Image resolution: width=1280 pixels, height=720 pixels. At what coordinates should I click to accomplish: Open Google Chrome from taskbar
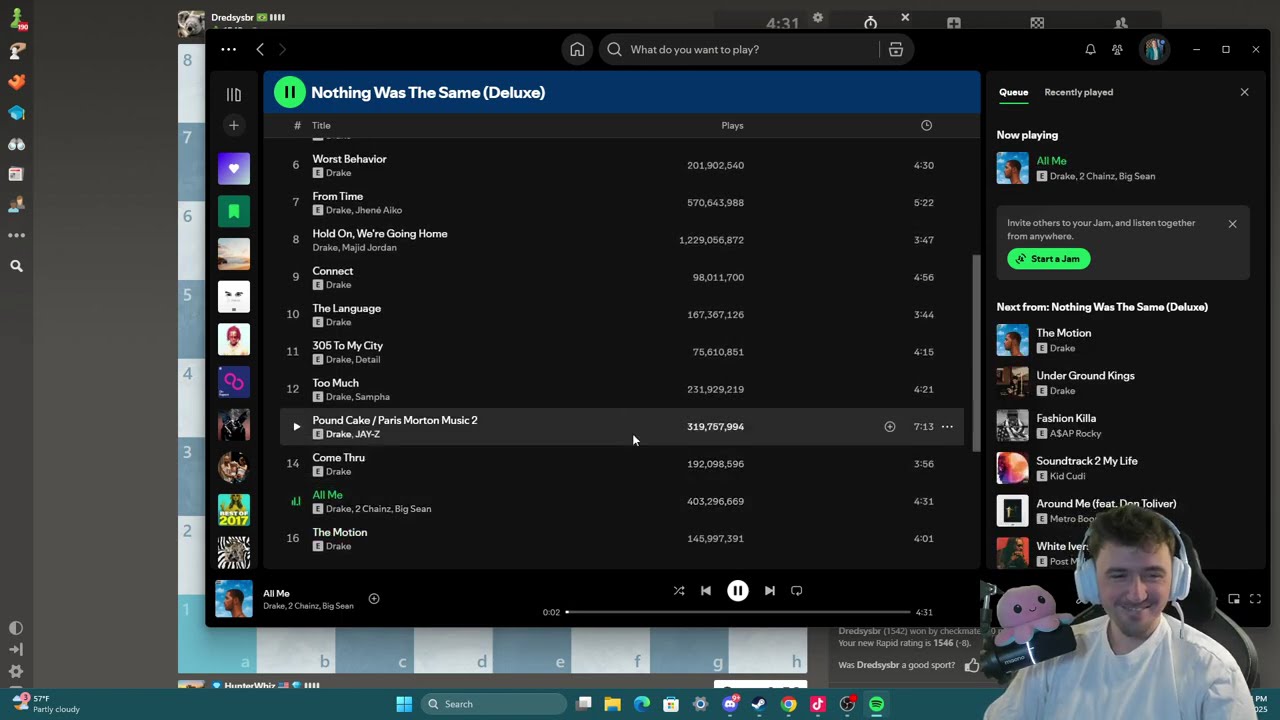tap(789, 704)
